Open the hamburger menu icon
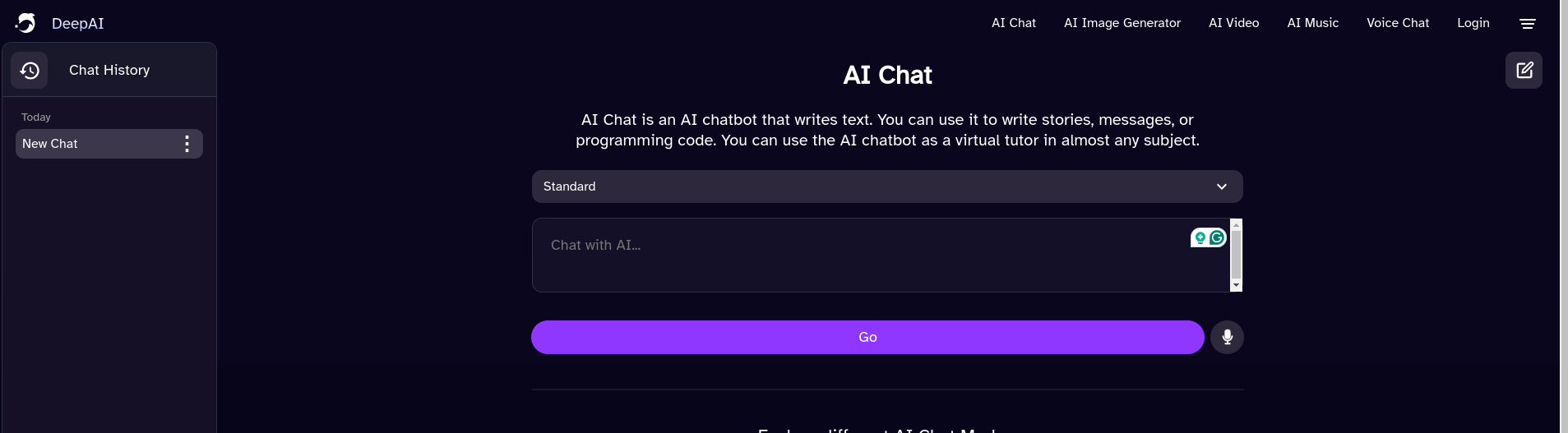The image size is (1568, 433). 1527,24
